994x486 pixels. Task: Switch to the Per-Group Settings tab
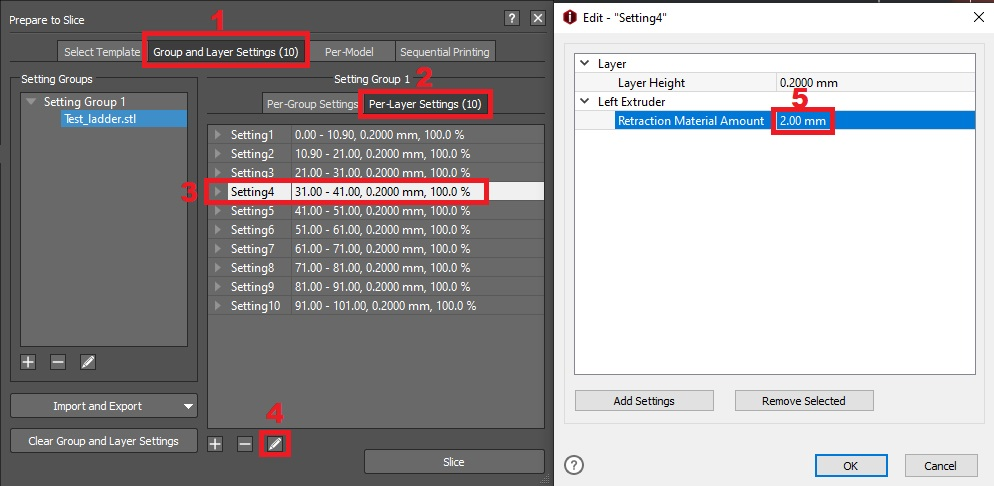[x=312, y=104]
